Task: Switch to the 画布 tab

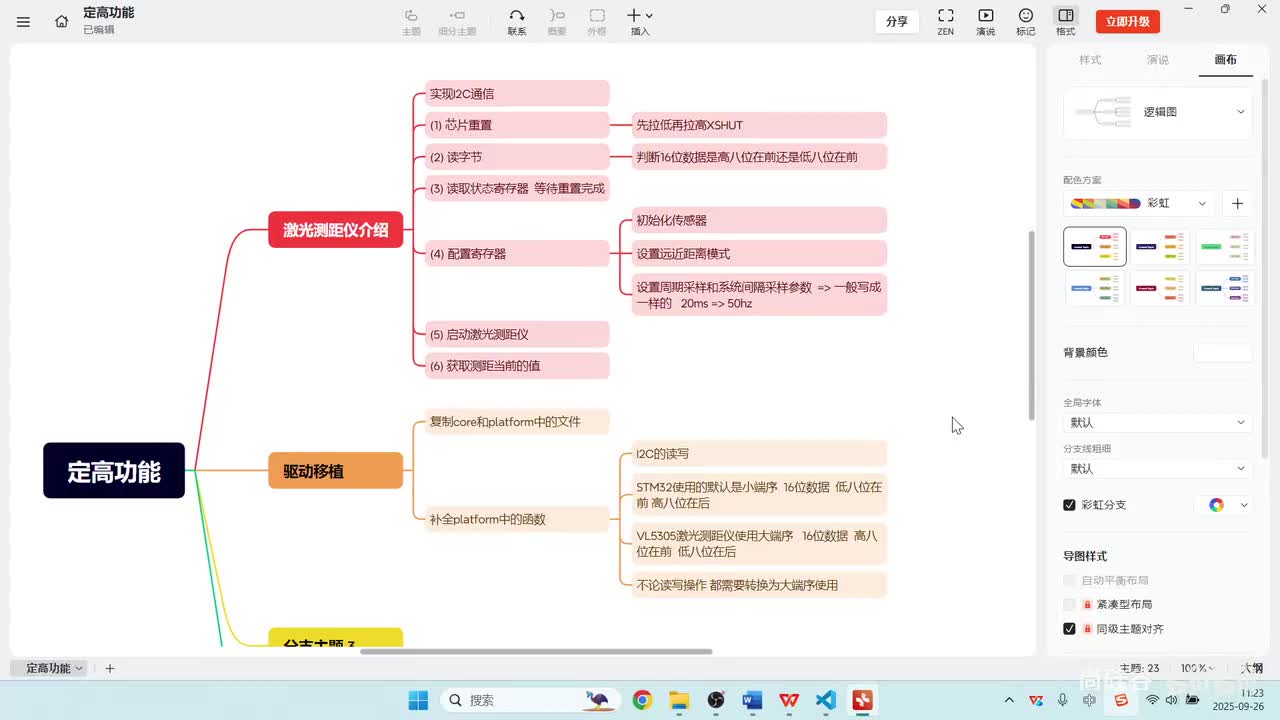Action: (1225, 60)
